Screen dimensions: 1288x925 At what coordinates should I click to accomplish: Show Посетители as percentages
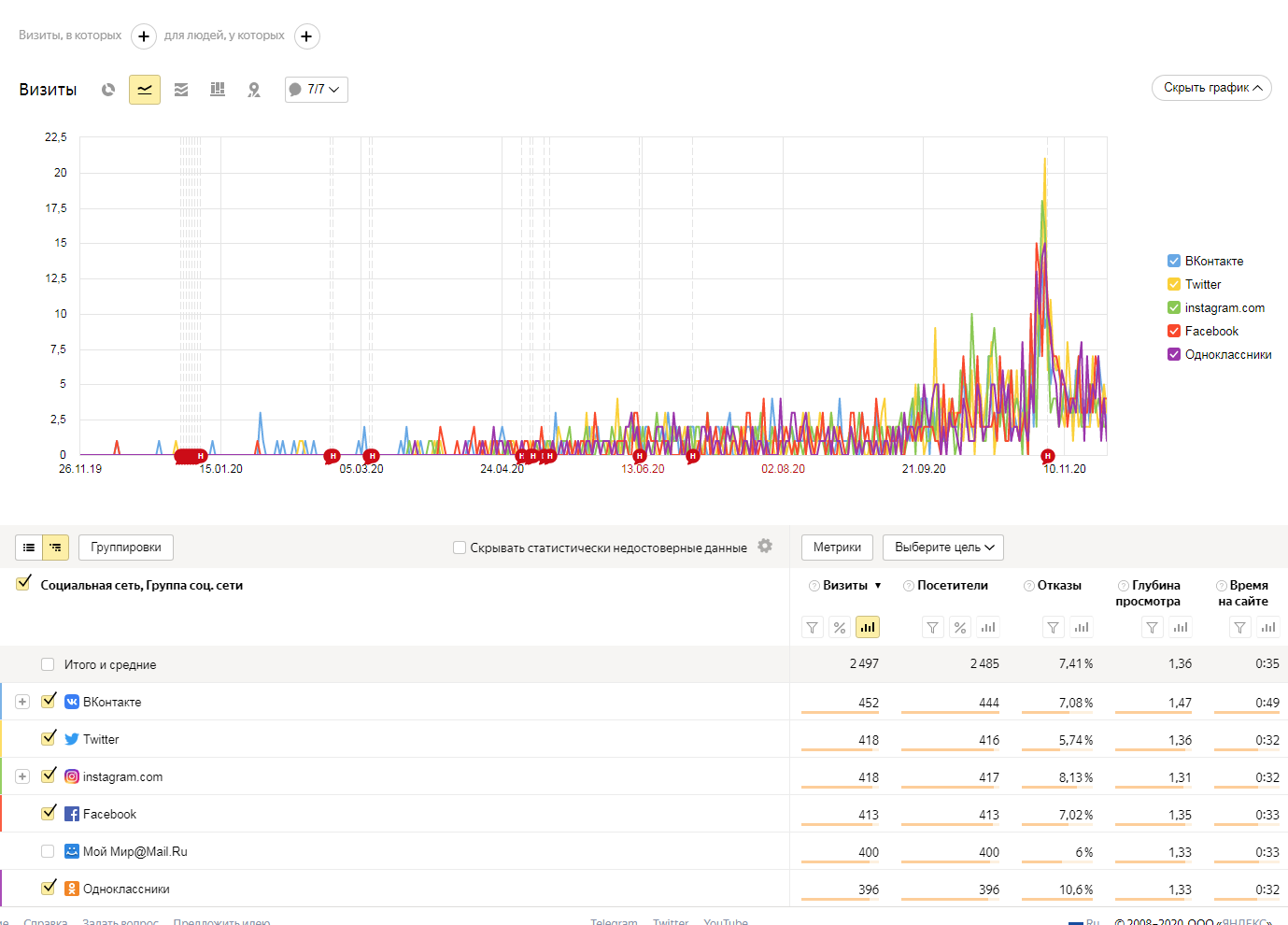960,627
